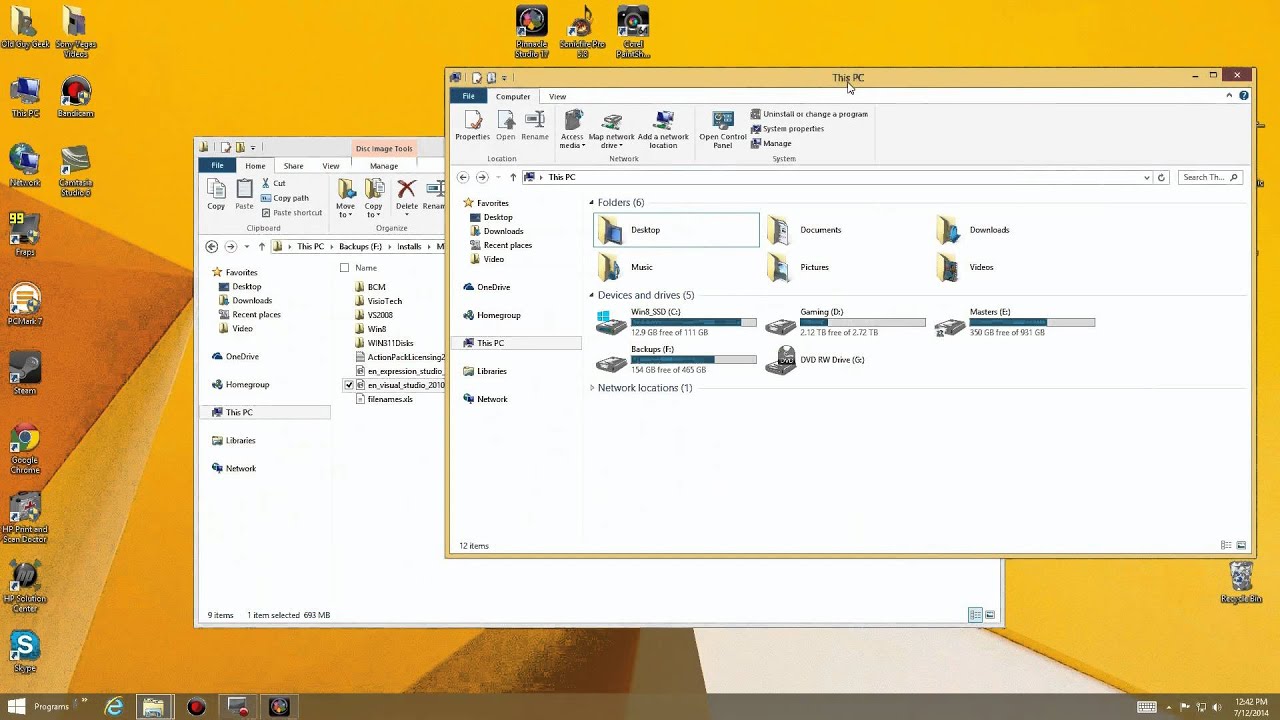The image size is (1280, 720).
Task: Click Paste shortcut in Clipboard group
Action: coord(291,213)
